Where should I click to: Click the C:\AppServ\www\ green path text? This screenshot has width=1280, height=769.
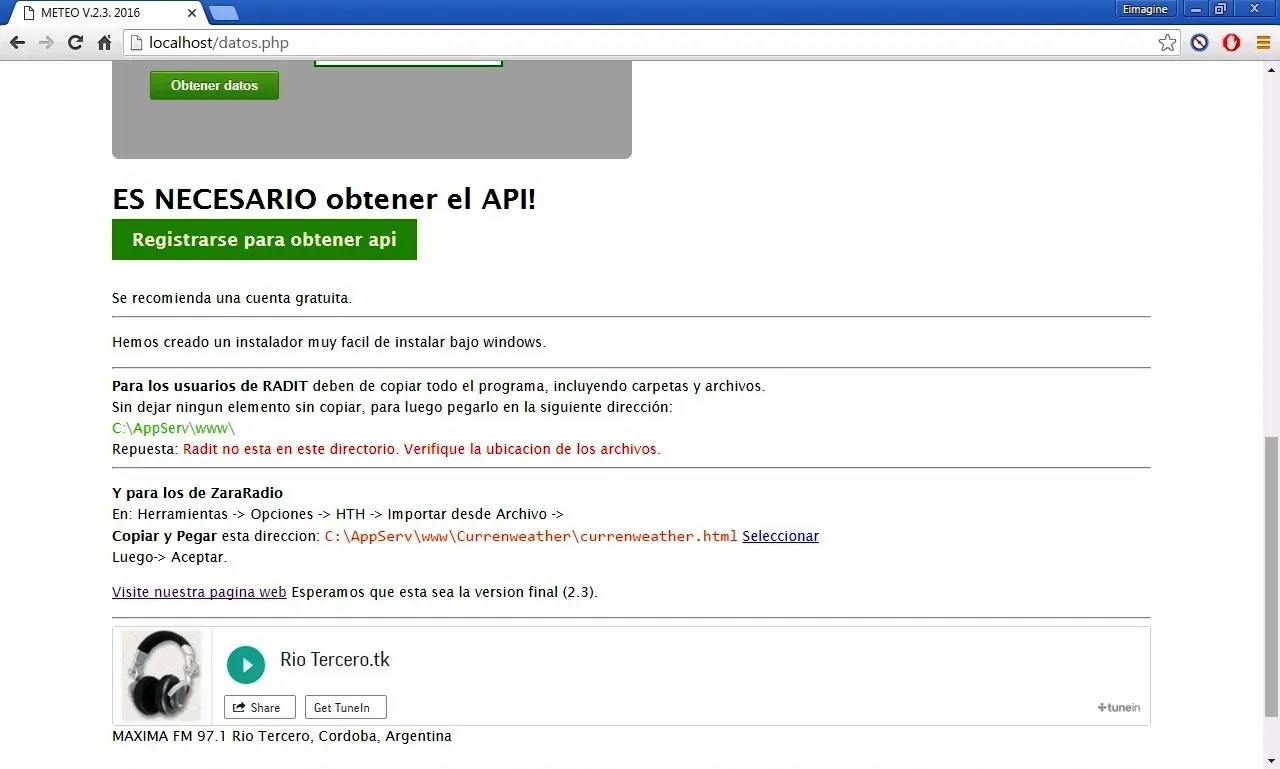tap(173, 428)
